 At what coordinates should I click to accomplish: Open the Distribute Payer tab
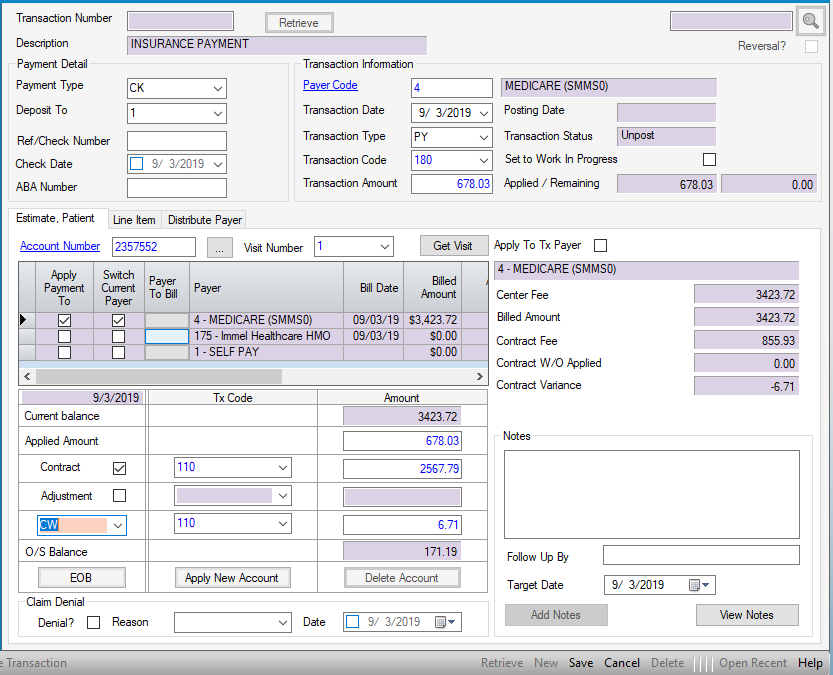click(x=204, y=220)
